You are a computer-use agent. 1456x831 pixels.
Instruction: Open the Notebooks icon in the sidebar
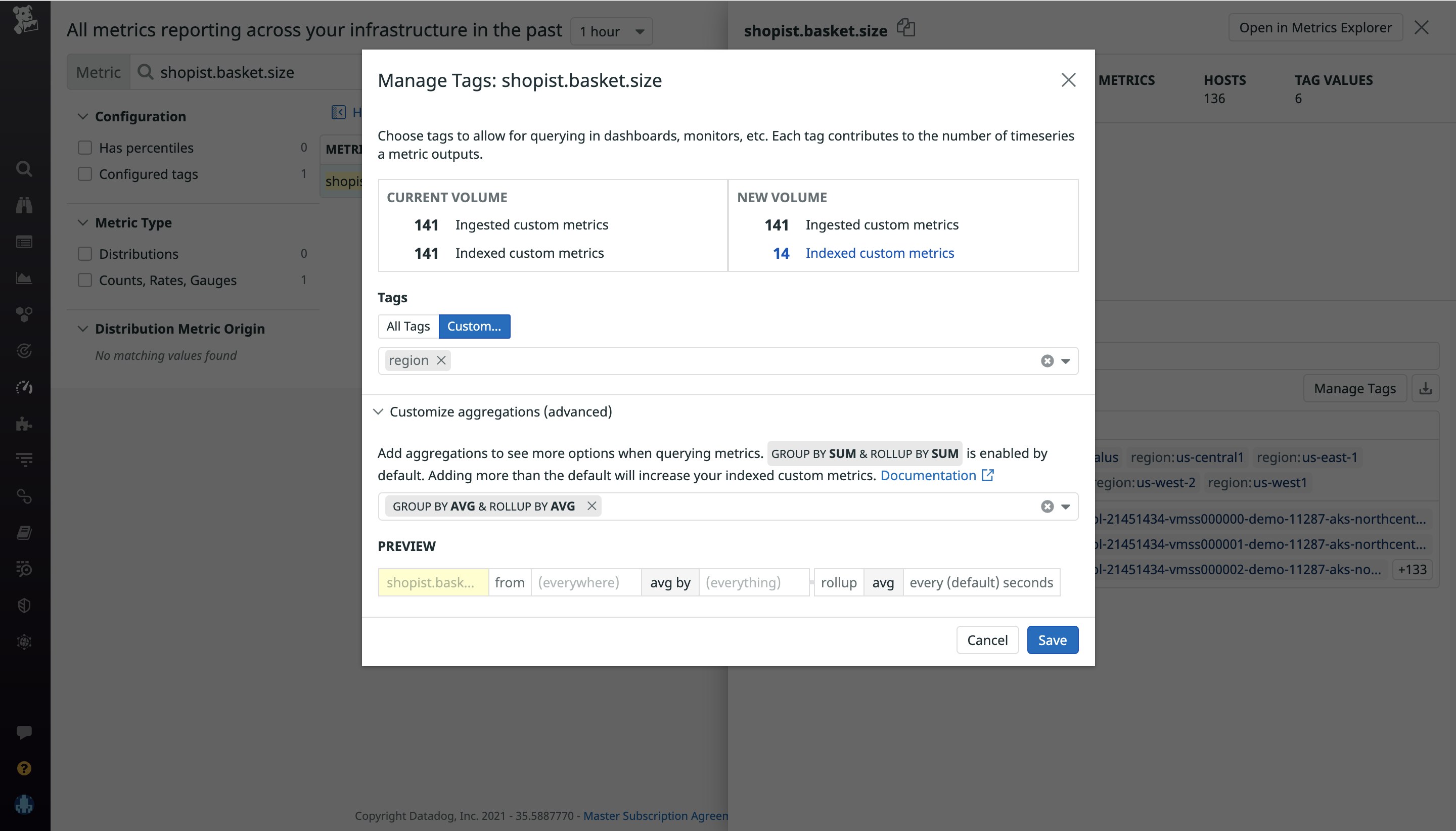(24, 532)
